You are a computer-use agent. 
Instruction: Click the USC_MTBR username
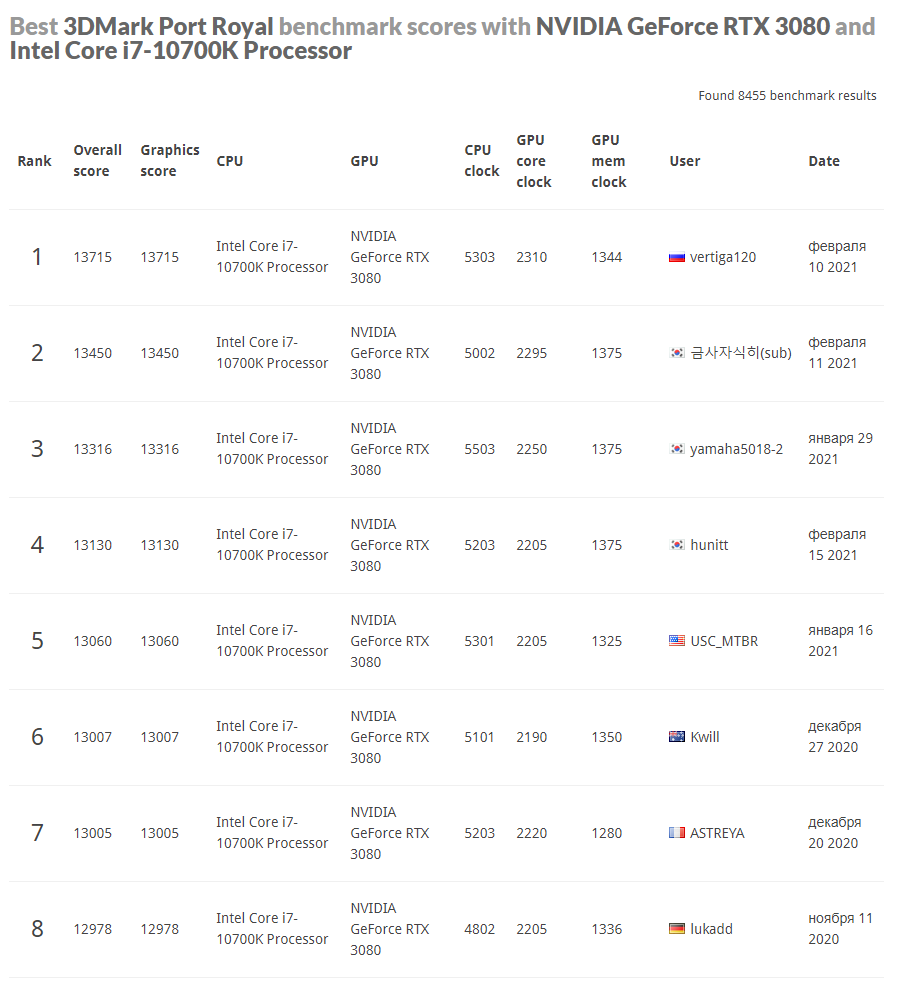[723, 641]
